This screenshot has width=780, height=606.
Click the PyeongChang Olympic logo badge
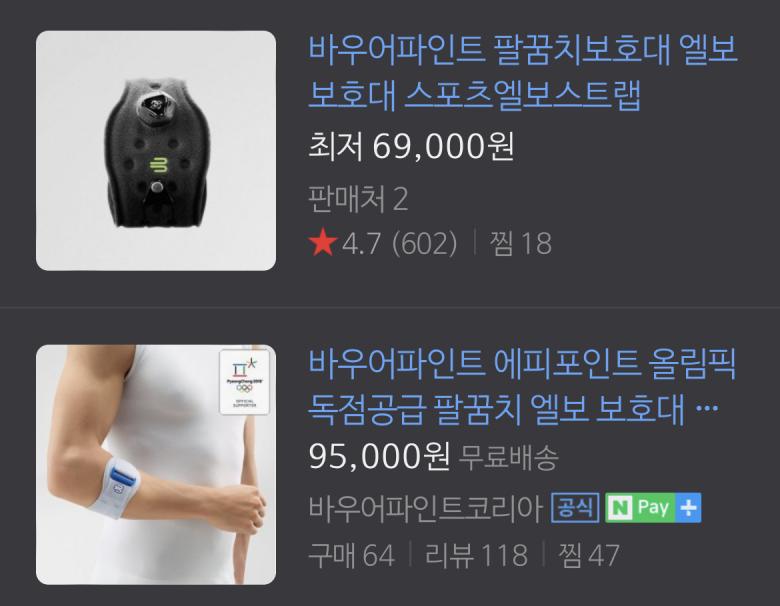[244, 382]
